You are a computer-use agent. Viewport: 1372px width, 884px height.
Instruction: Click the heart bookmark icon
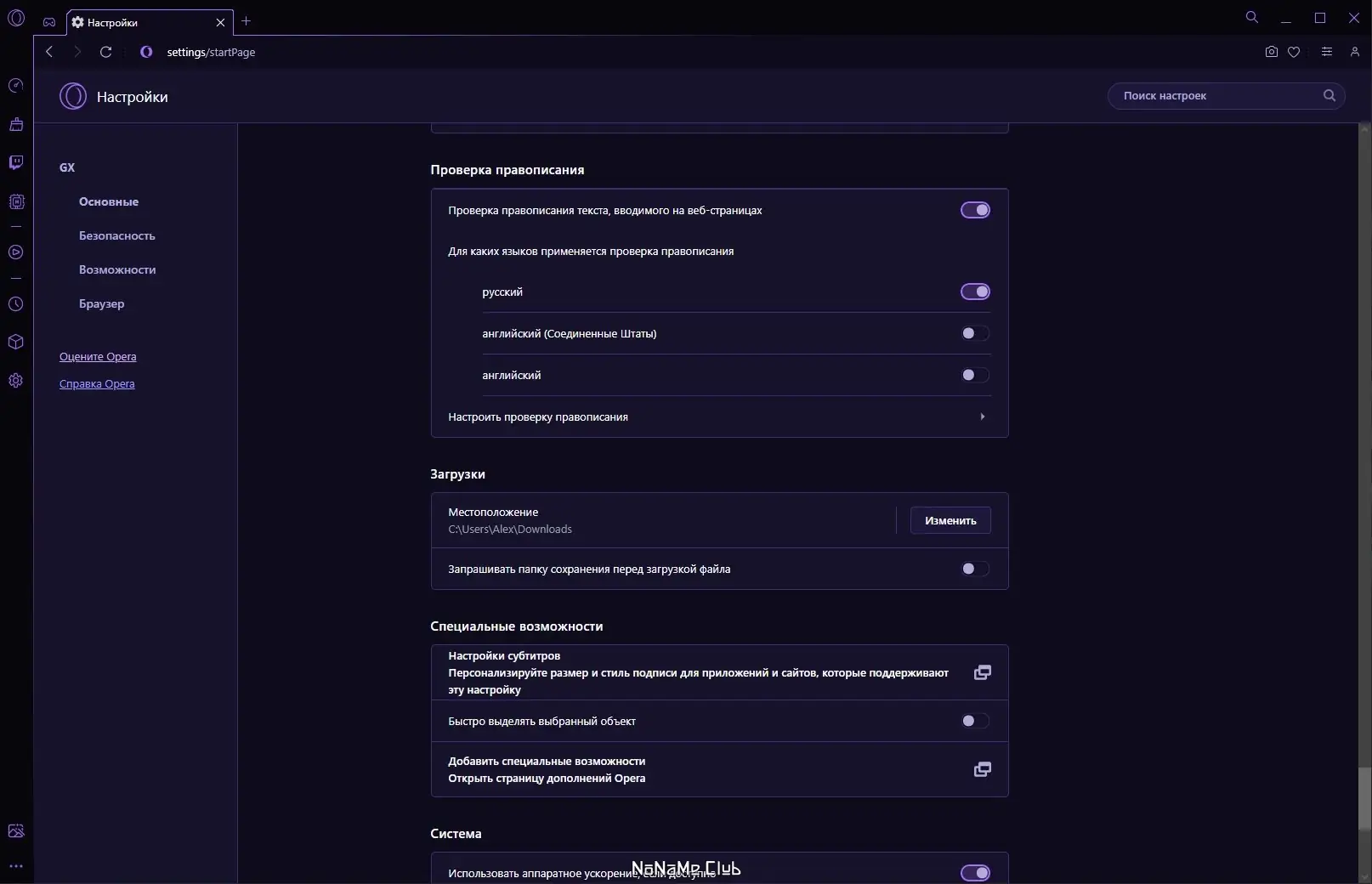tap(1294, 52)
